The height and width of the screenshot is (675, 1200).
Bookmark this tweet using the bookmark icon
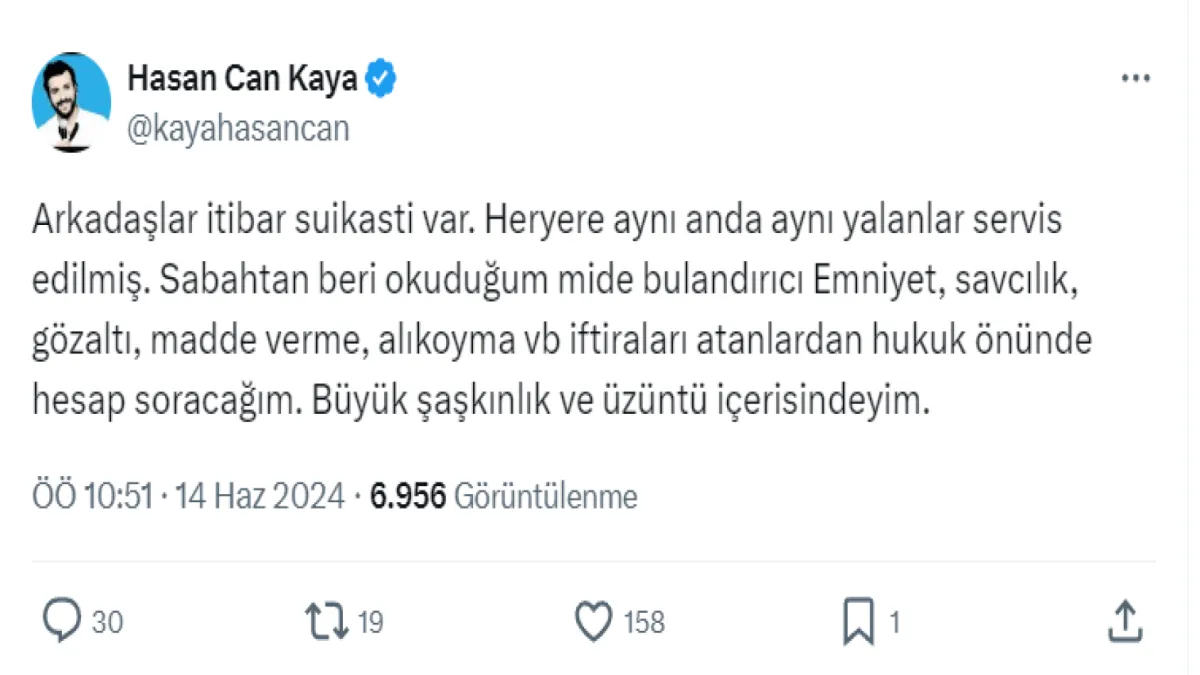858,622
